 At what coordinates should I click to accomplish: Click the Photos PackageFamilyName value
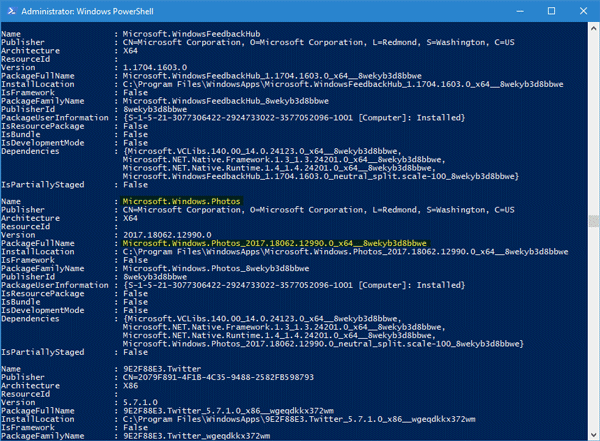coord(216,268)
